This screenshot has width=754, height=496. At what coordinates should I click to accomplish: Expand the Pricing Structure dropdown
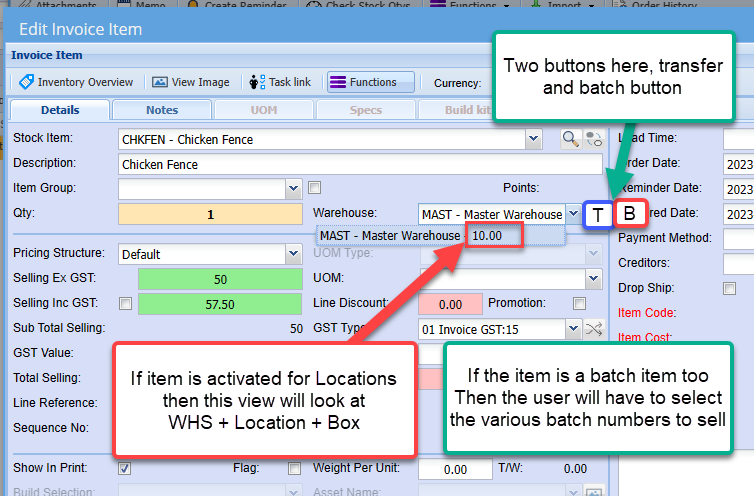[x=293, y=254]
